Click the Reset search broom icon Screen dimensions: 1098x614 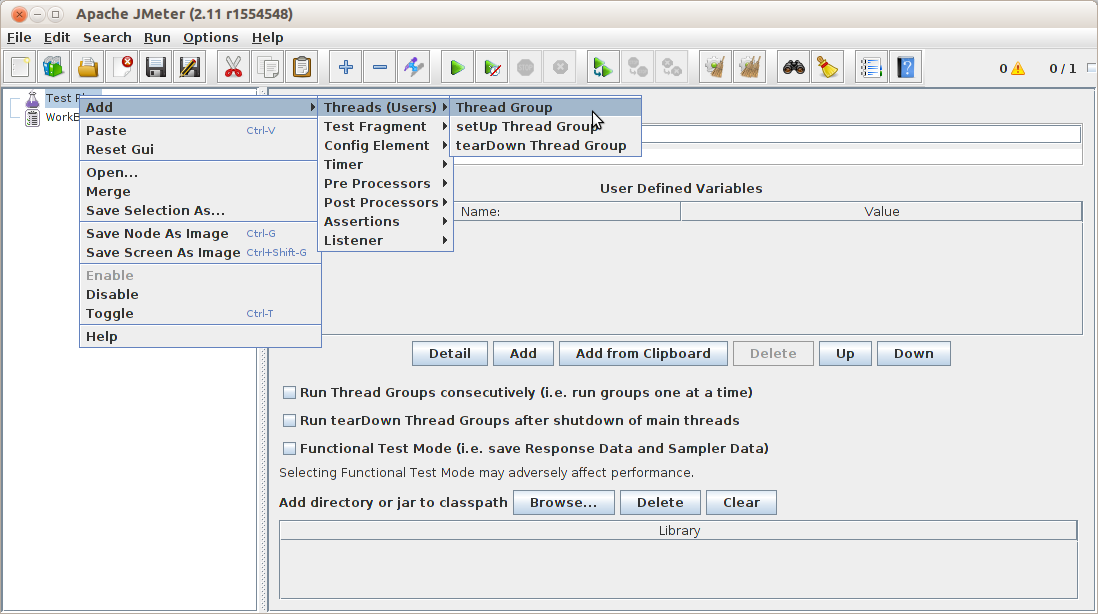click(827, 67)
